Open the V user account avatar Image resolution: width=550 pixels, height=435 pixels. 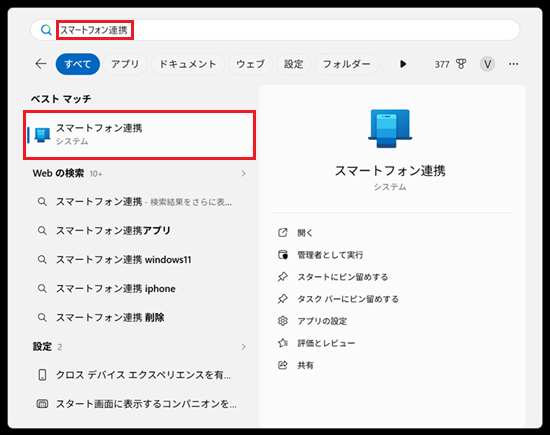pos(487,64)
